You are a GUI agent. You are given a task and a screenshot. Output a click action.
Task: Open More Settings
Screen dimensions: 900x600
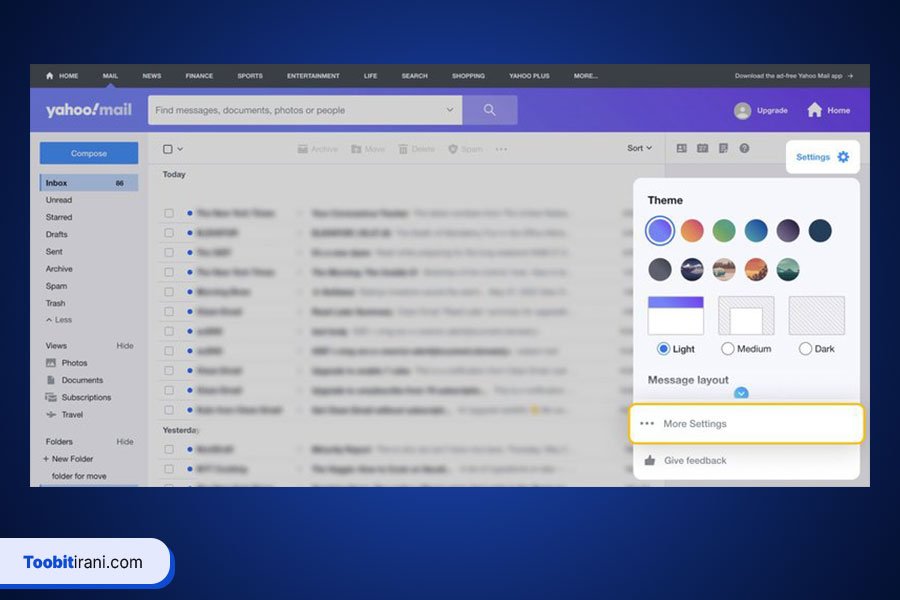(746, 424)
